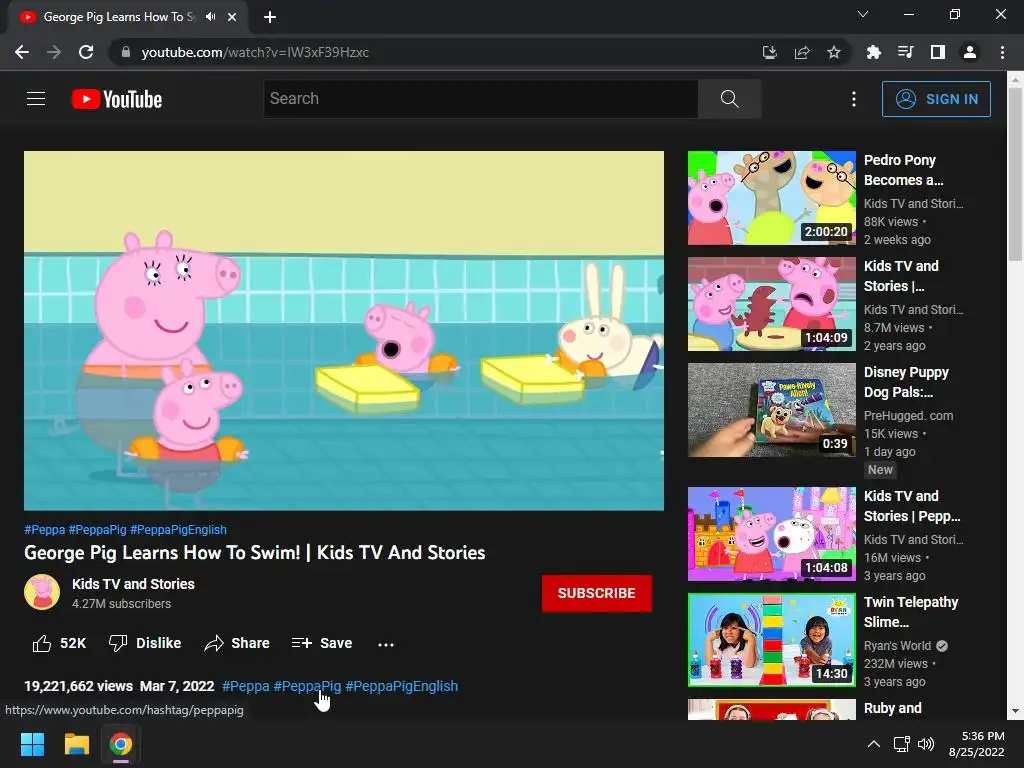Viewport: 1024px width, 768px height.
Task: Click #PeppaPigEnglish hashtag above the title
Action: coord(178,530)
